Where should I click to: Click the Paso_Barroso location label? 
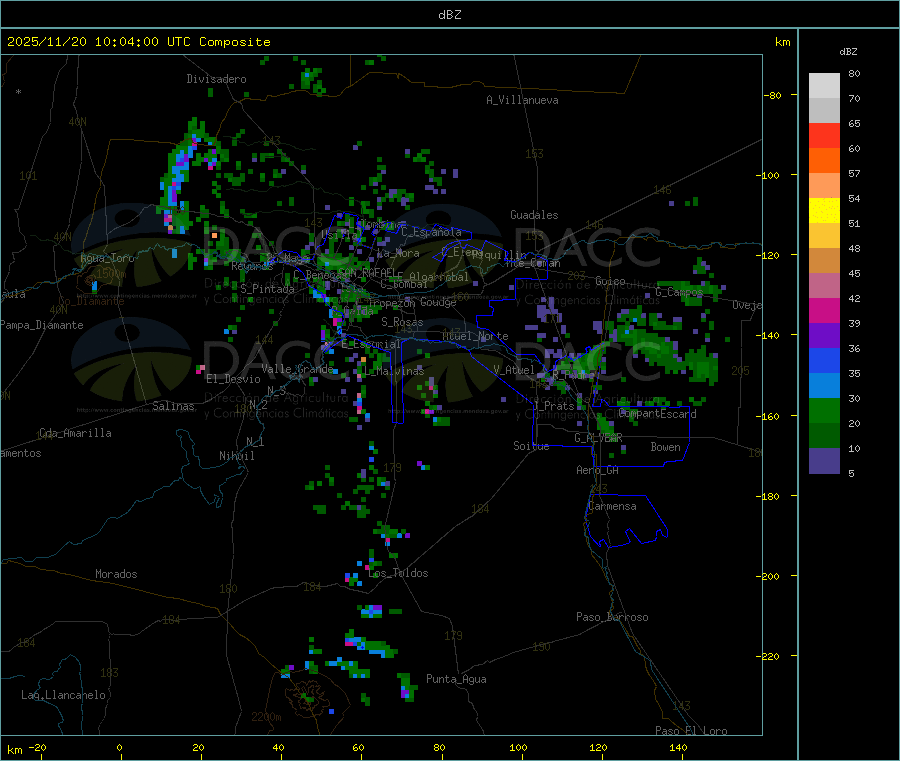point(612,617)
